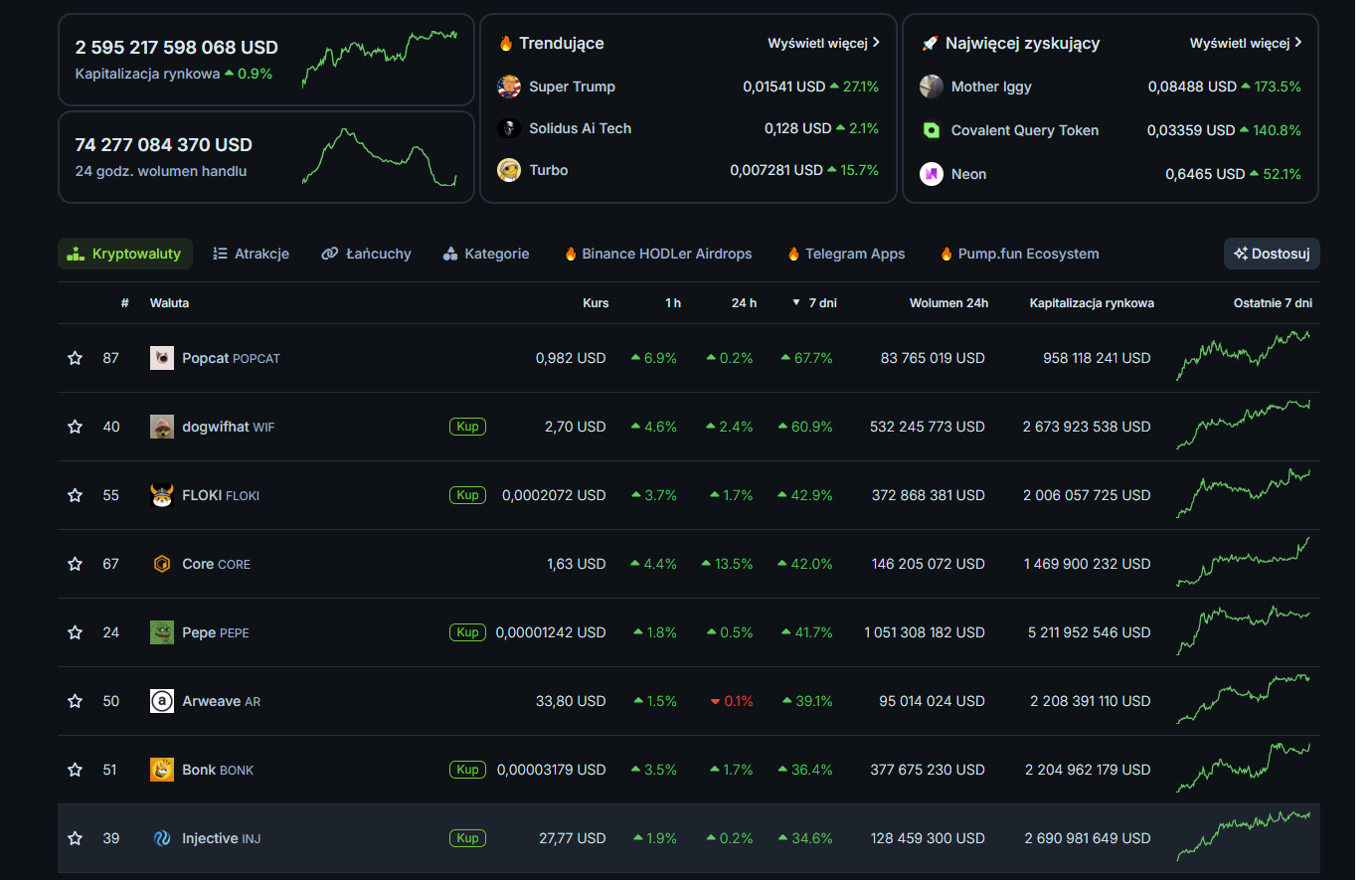Favorite Injective with its star

click(x=75, y=838)
